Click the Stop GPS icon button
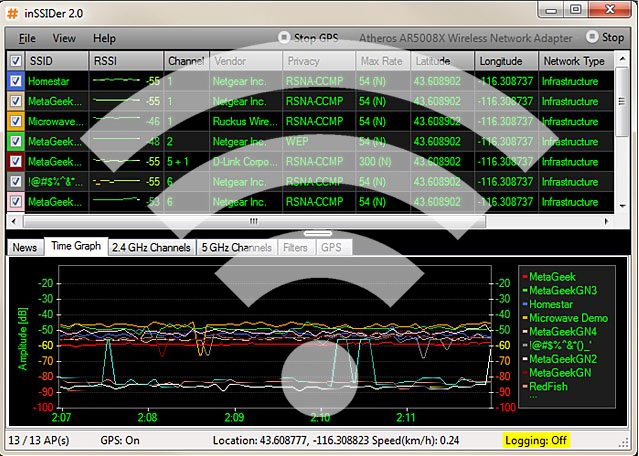 pyautogui.click(x=284, y=38)
